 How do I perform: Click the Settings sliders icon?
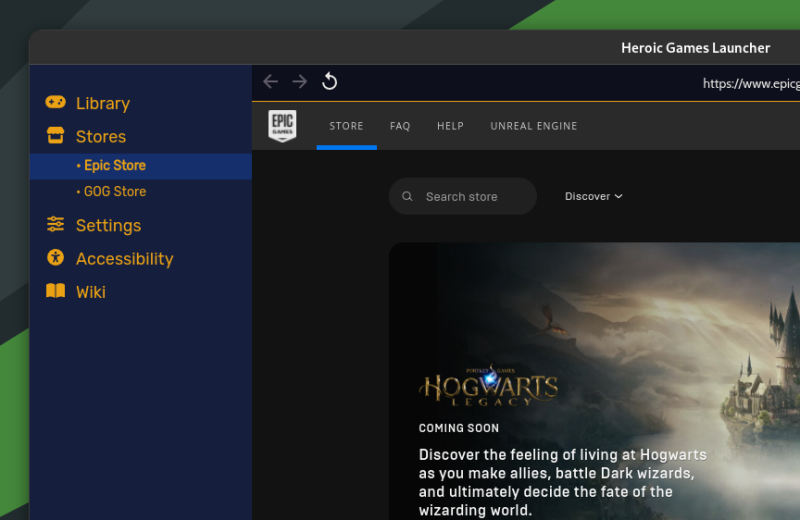(55, 224)
